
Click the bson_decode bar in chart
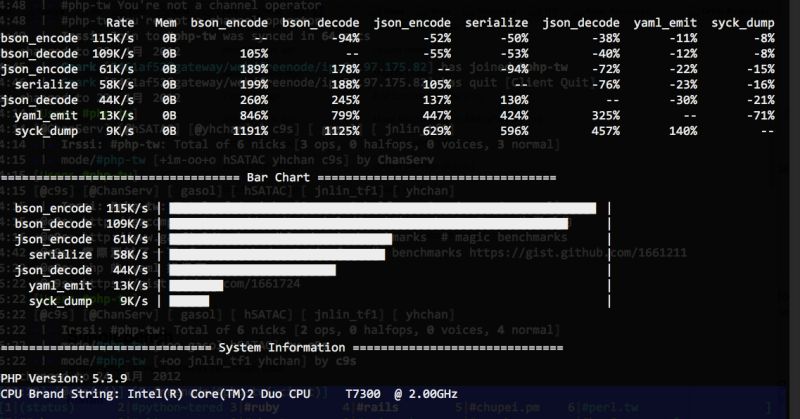click(x=368, y=224)
